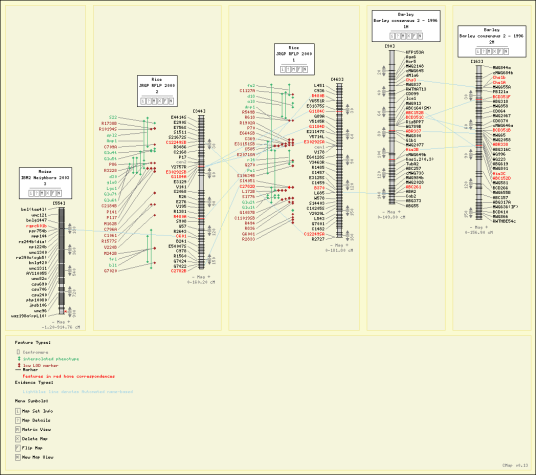The height and width of the screenshot is (475, 536).
Task: Click marker W578 on Rice map 1
Action: coord(319,198)
